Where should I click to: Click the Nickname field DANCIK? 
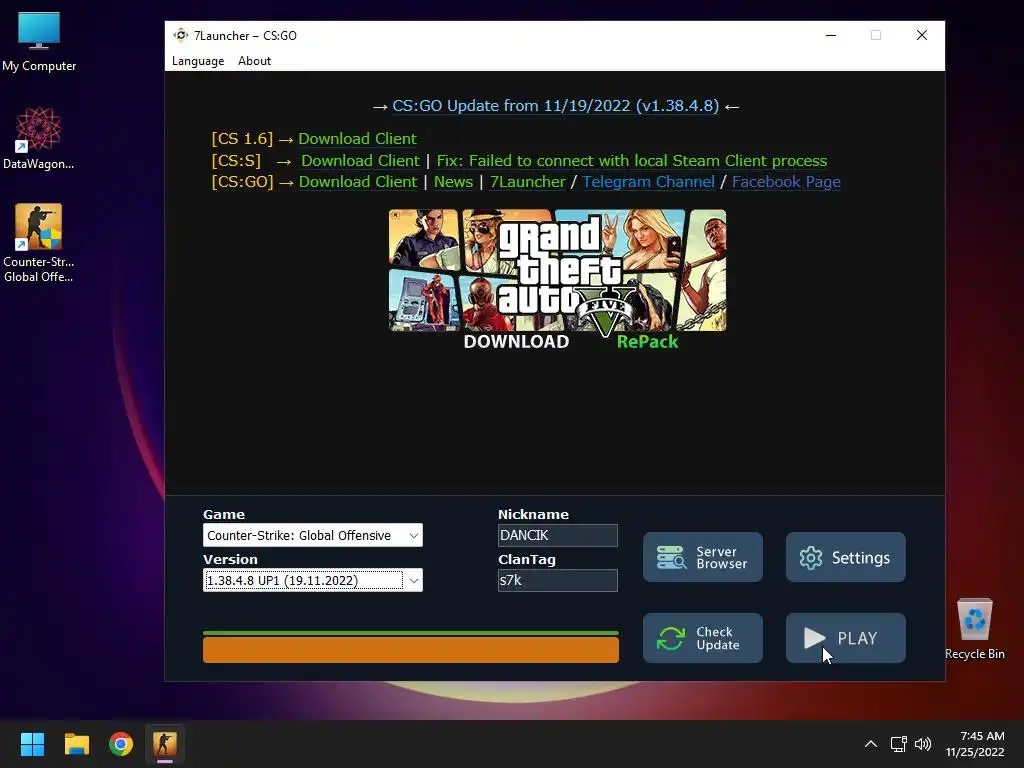[558, 536]
